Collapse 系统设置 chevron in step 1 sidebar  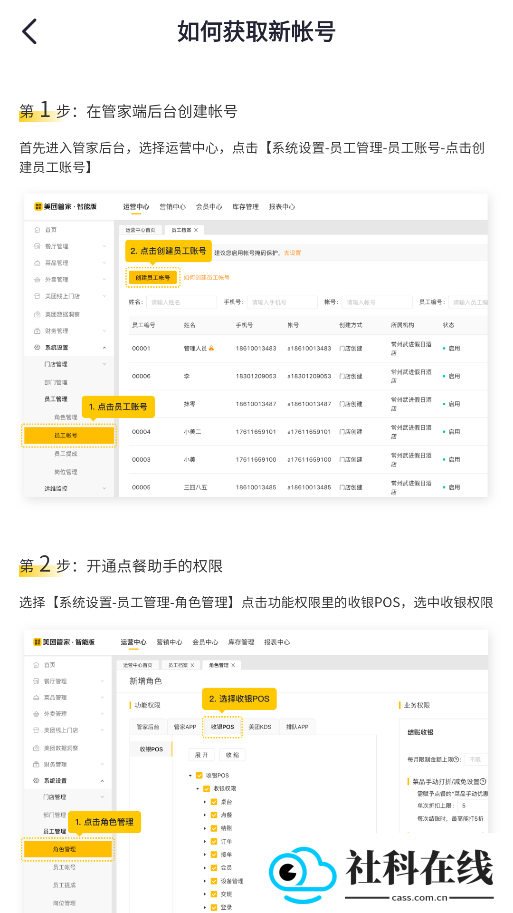tap(104, 348)
